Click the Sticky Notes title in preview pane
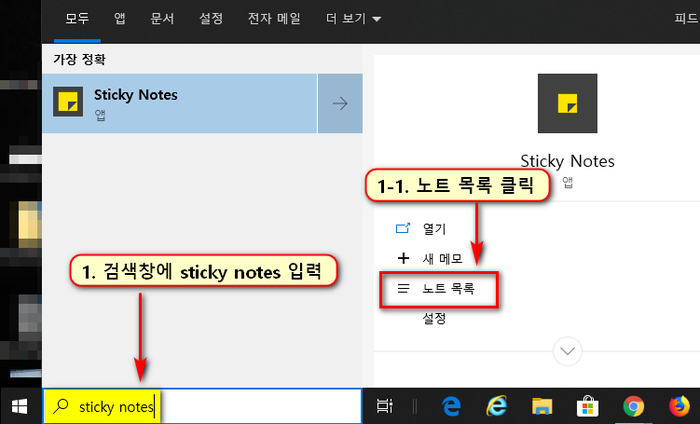Image resolution: width=700 pixels, height=424 pixels. coord(567,161)
